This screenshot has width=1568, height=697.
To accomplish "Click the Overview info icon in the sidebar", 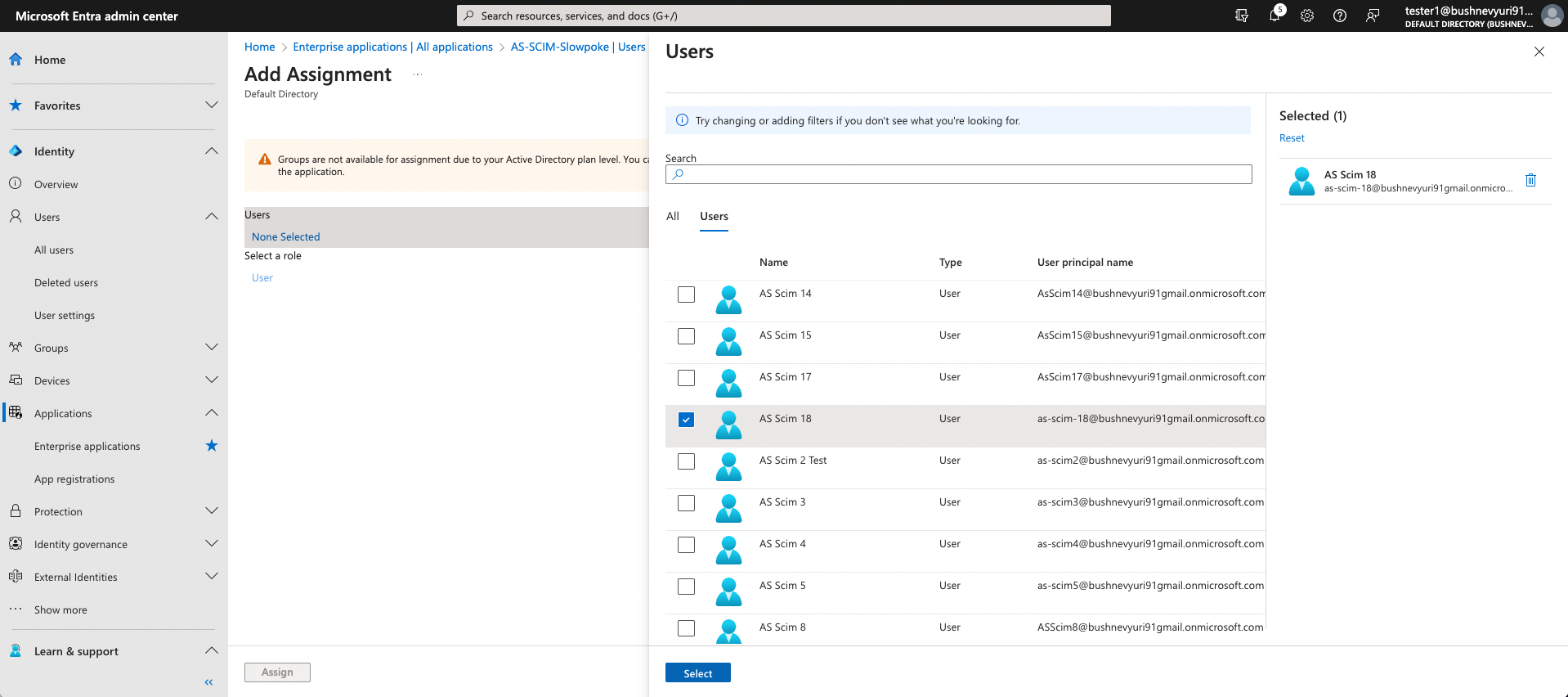I will tap(16, 184).
